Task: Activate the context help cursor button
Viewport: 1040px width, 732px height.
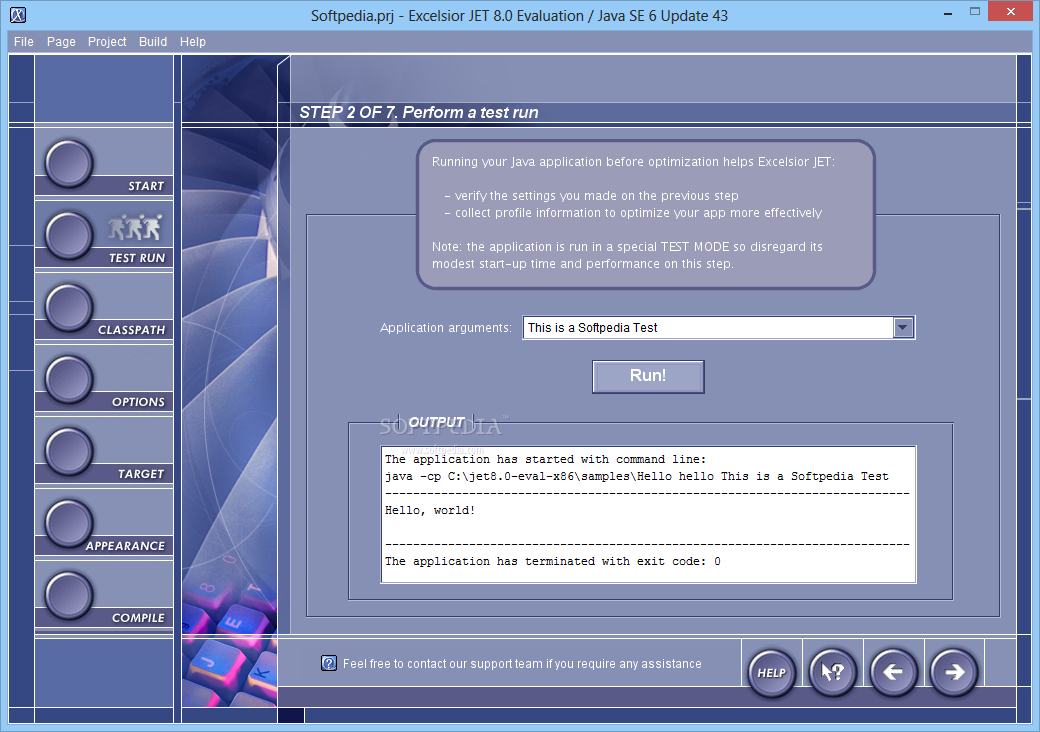Action: pyautogui.click(x=832, y=672)
